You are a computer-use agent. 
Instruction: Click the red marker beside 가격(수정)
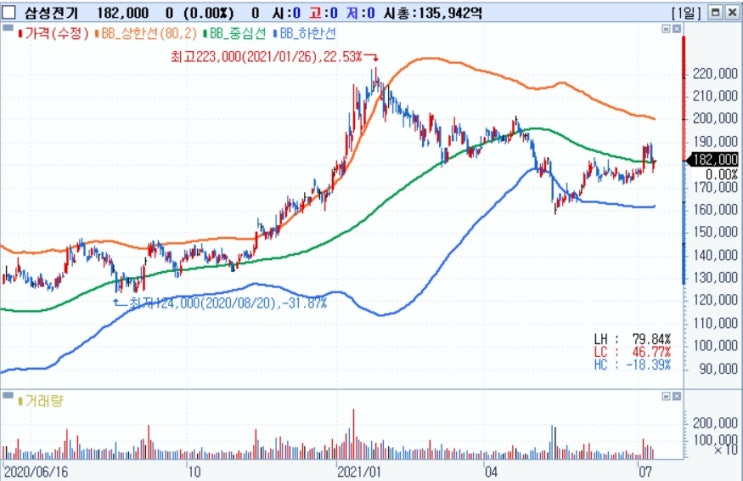click(x=20, y=34)
